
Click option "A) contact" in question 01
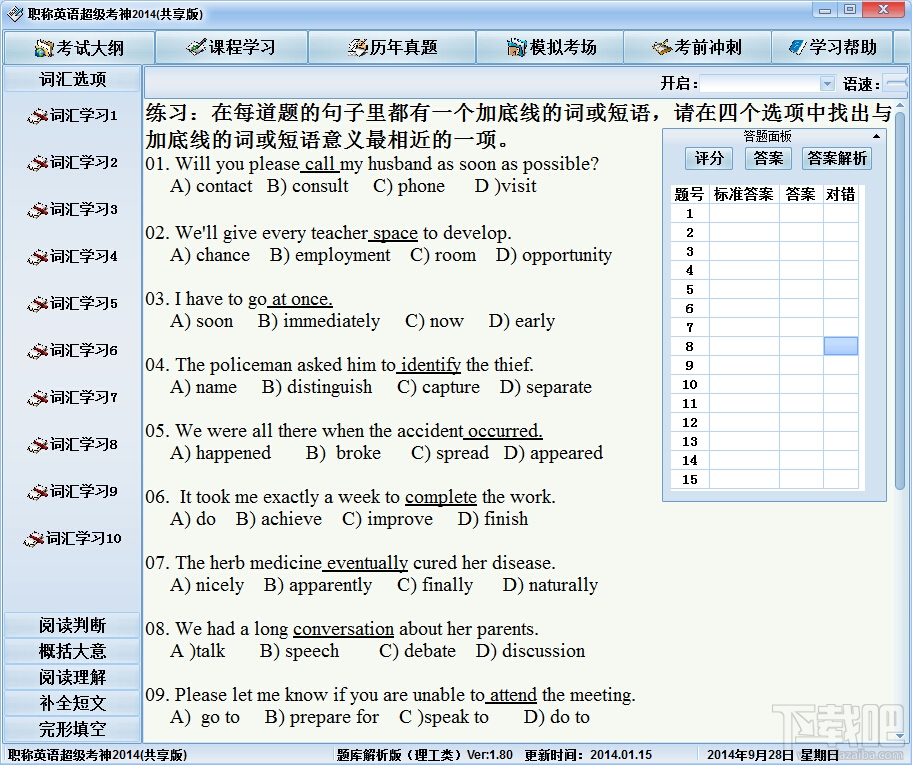pyautogui.click(x=211, y=186)
